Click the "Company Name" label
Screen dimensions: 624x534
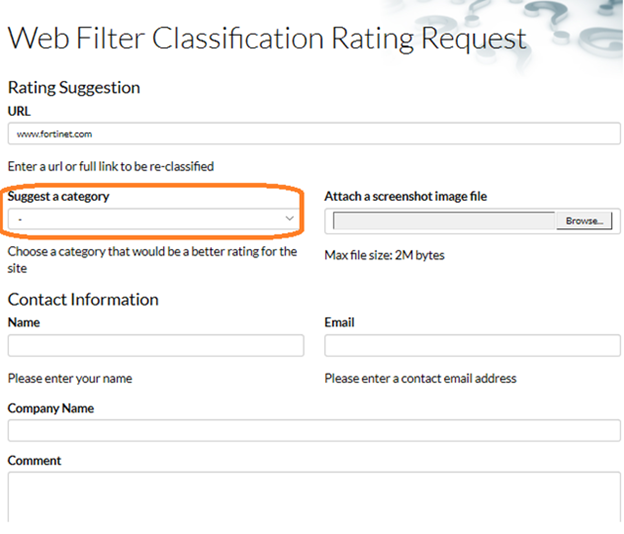pyautogui.click(x=50, y=408)
